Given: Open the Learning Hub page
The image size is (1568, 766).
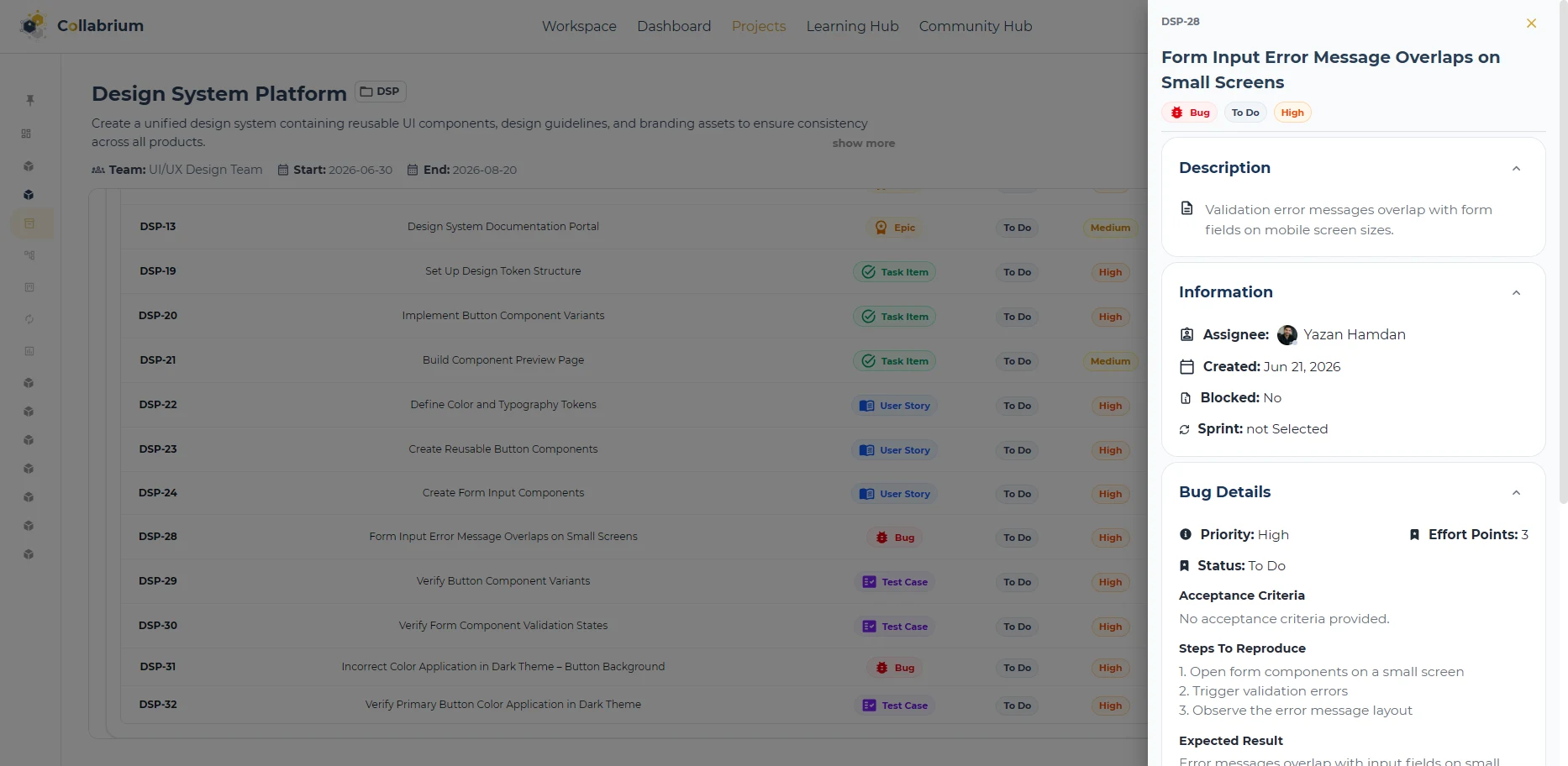Looking at the screenshot, I should click(x=852, y=26).
